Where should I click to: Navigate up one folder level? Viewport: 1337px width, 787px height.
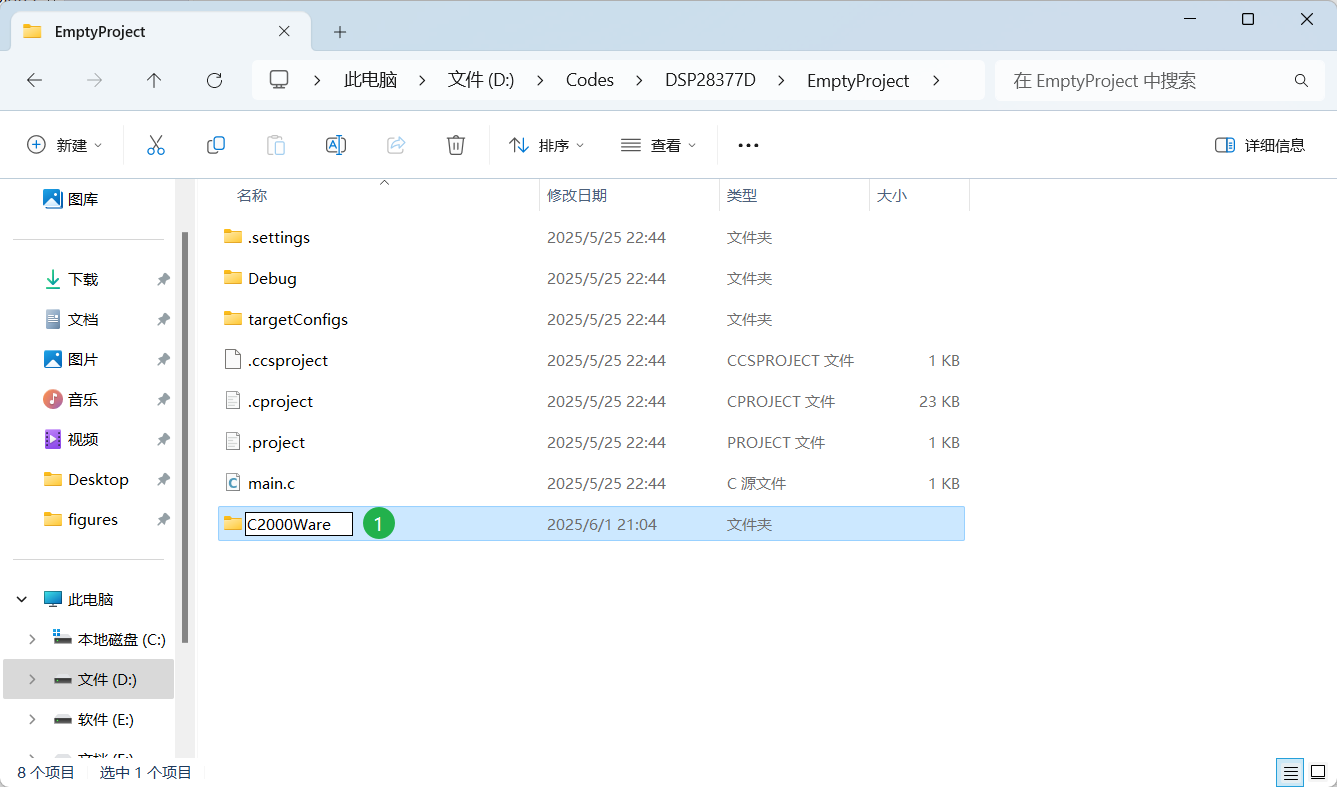154,80
